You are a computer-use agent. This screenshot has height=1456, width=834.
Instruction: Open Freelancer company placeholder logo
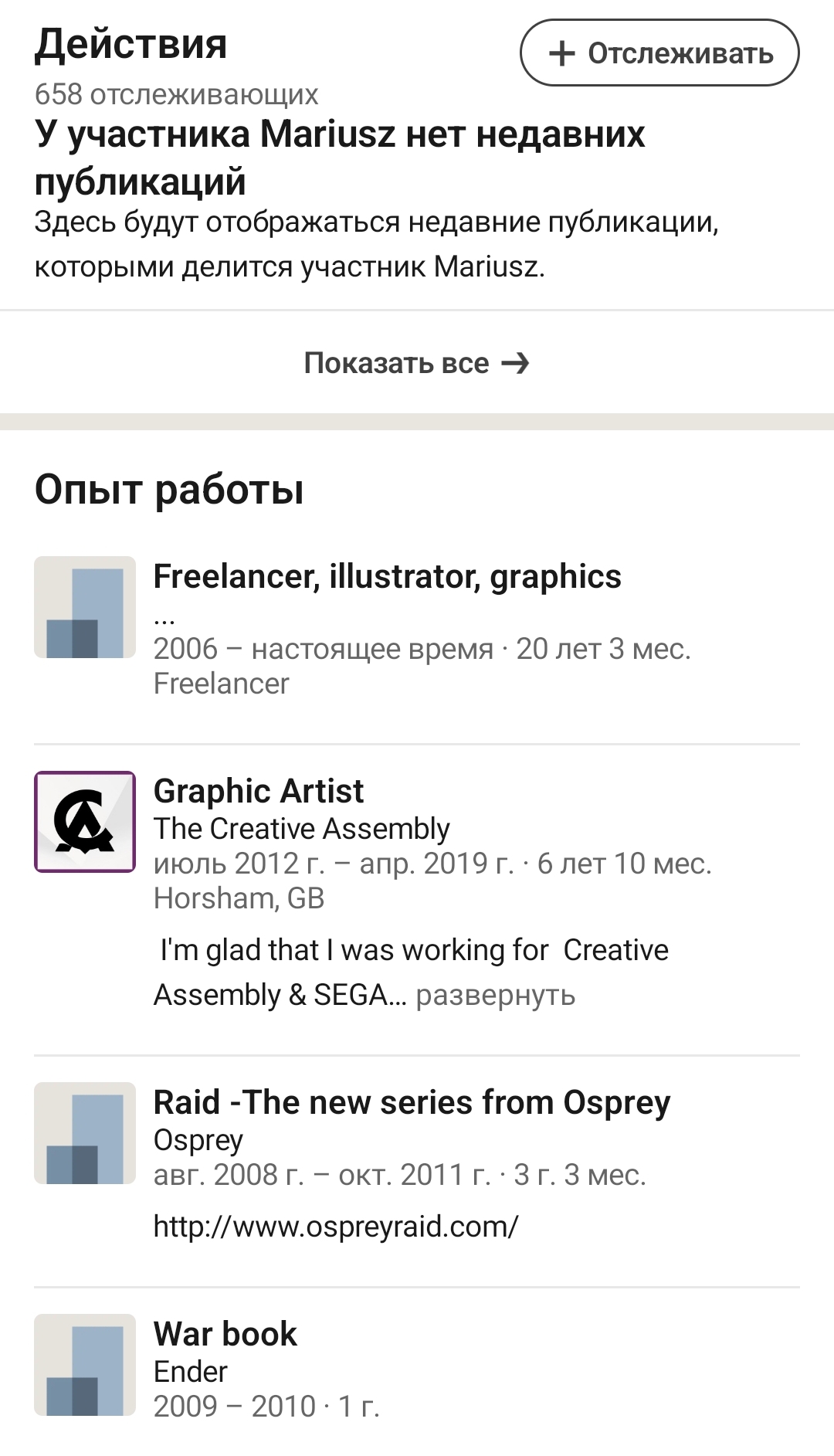(x=85, y=607)
